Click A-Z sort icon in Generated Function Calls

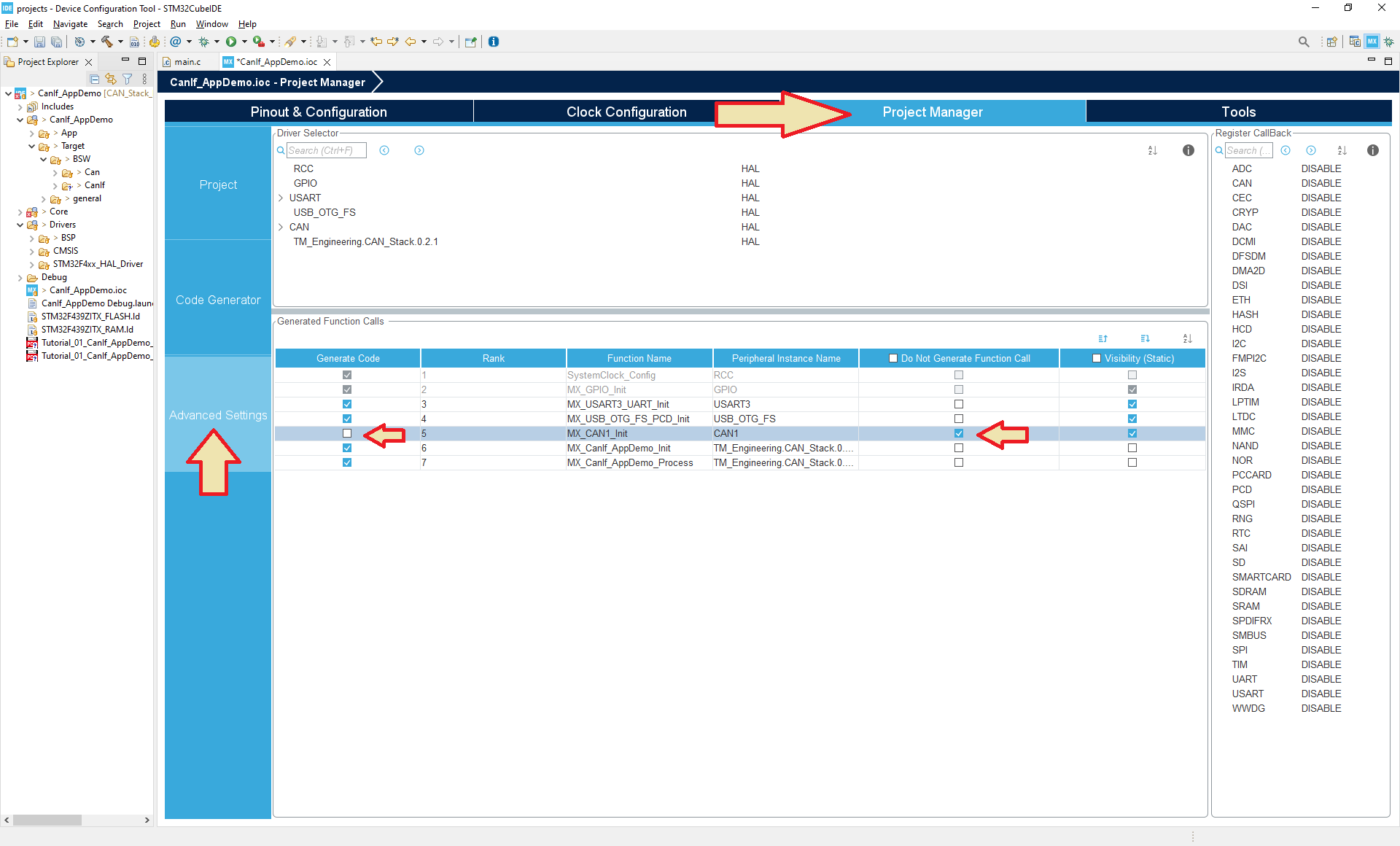(1188, 338)
